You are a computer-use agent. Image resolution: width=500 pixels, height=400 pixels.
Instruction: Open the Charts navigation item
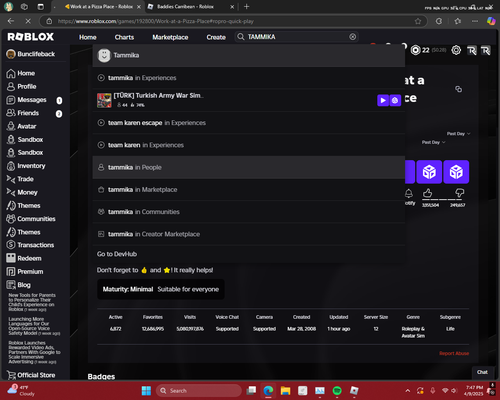(x=124, y=37)
